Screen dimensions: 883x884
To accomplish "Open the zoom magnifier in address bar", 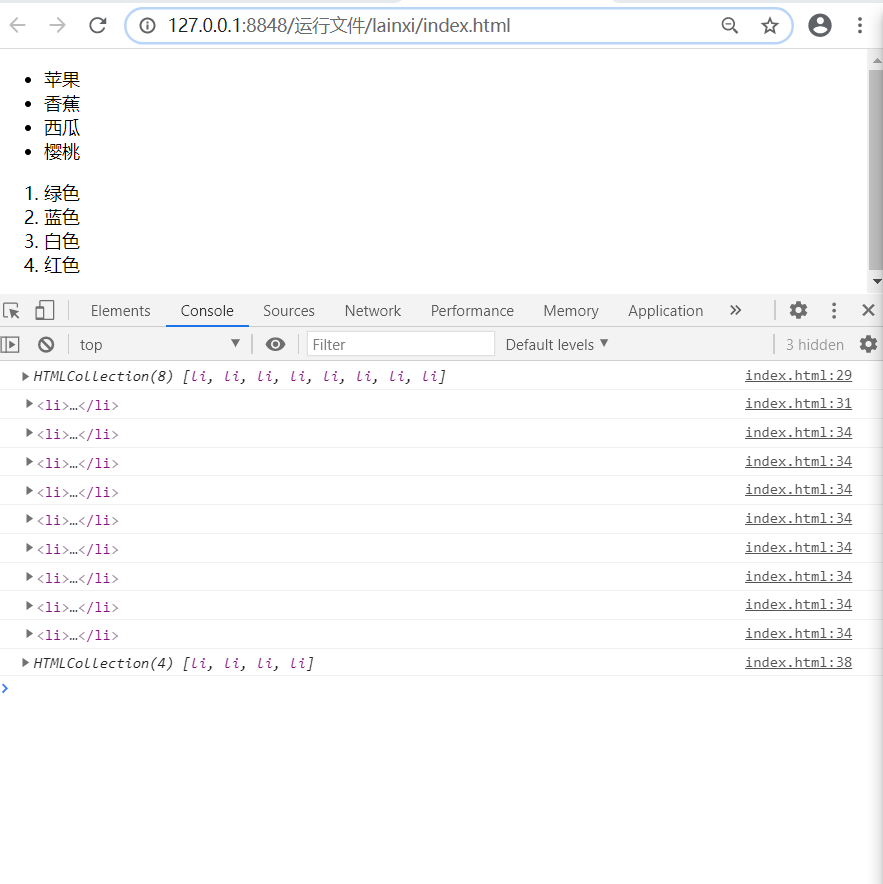I will click(729, 25).
